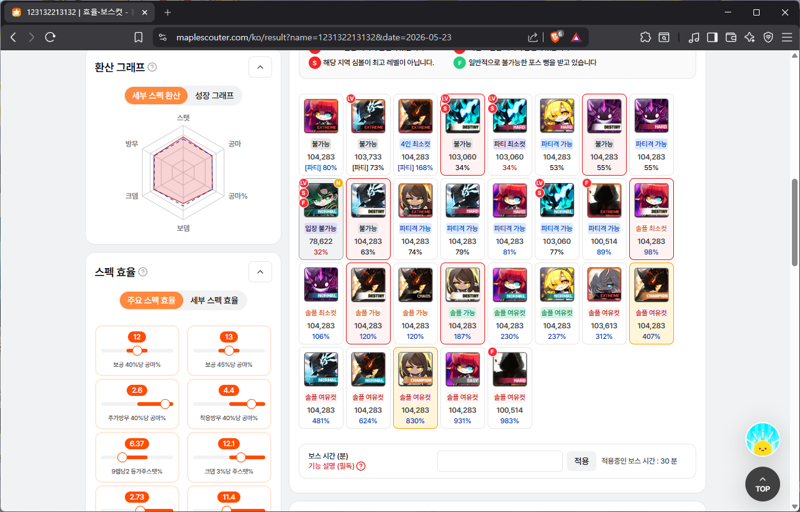Open the Brave Shields lion icon
The height and width of the screenshot is (512, 800).
556,37
